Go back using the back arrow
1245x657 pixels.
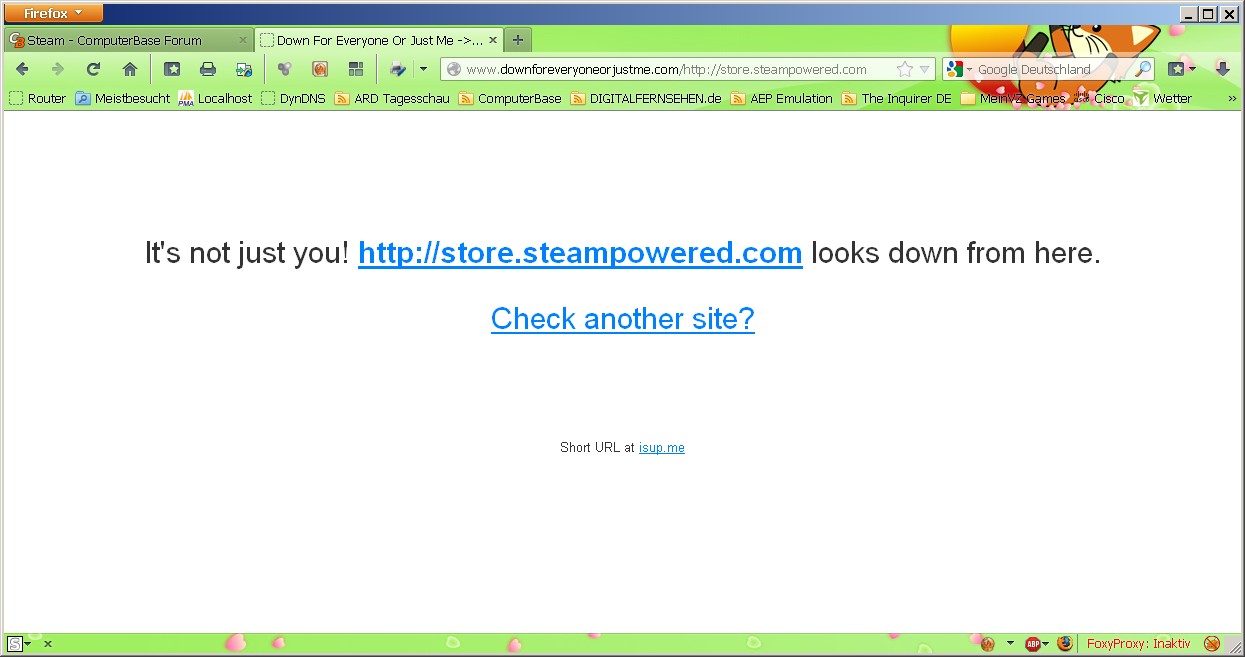pyautogui.click(x=22, y=69)
